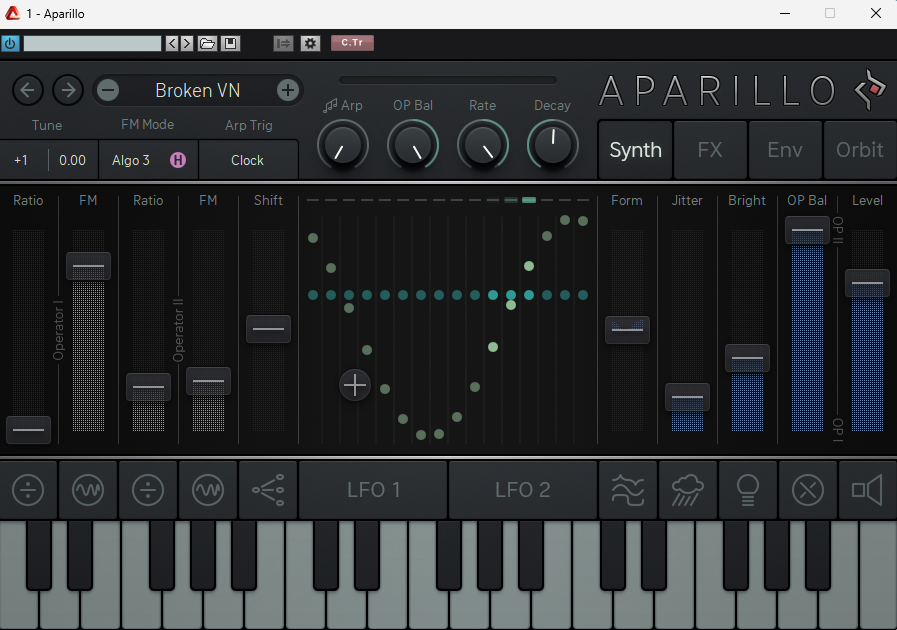
Task: Open the Jitter rain cloud icon
Action: 688,490
